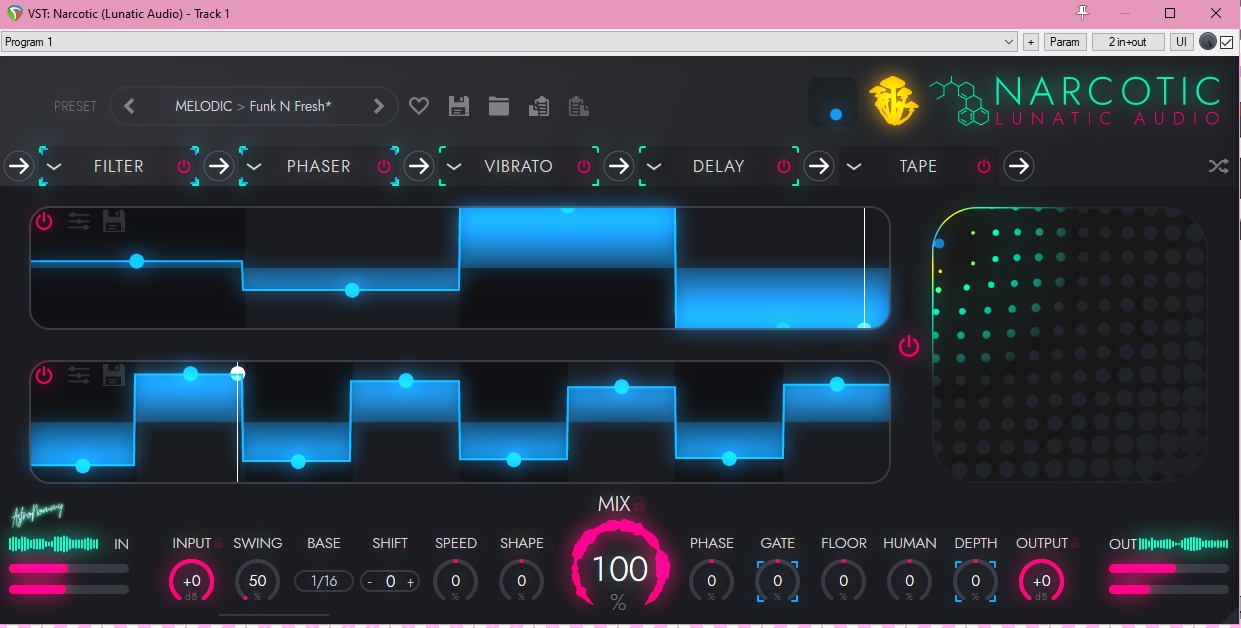Open the Program 1 preset dropdown
This screenshot has height=628, width=1241.
(x=509, y=42)
